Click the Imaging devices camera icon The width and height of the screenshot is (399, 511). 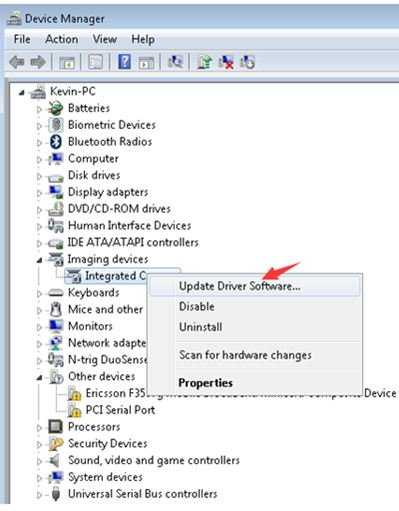[55, 259]
